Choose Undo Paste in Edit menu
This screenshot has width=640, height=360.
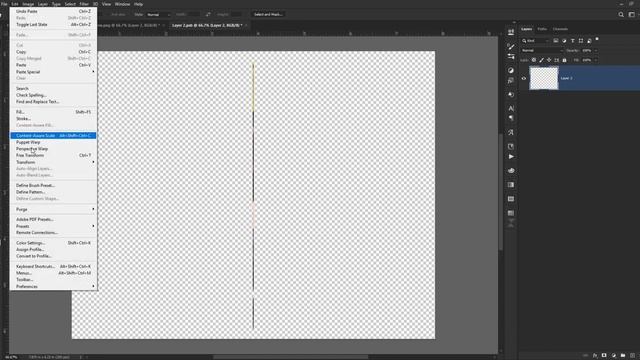53,11
